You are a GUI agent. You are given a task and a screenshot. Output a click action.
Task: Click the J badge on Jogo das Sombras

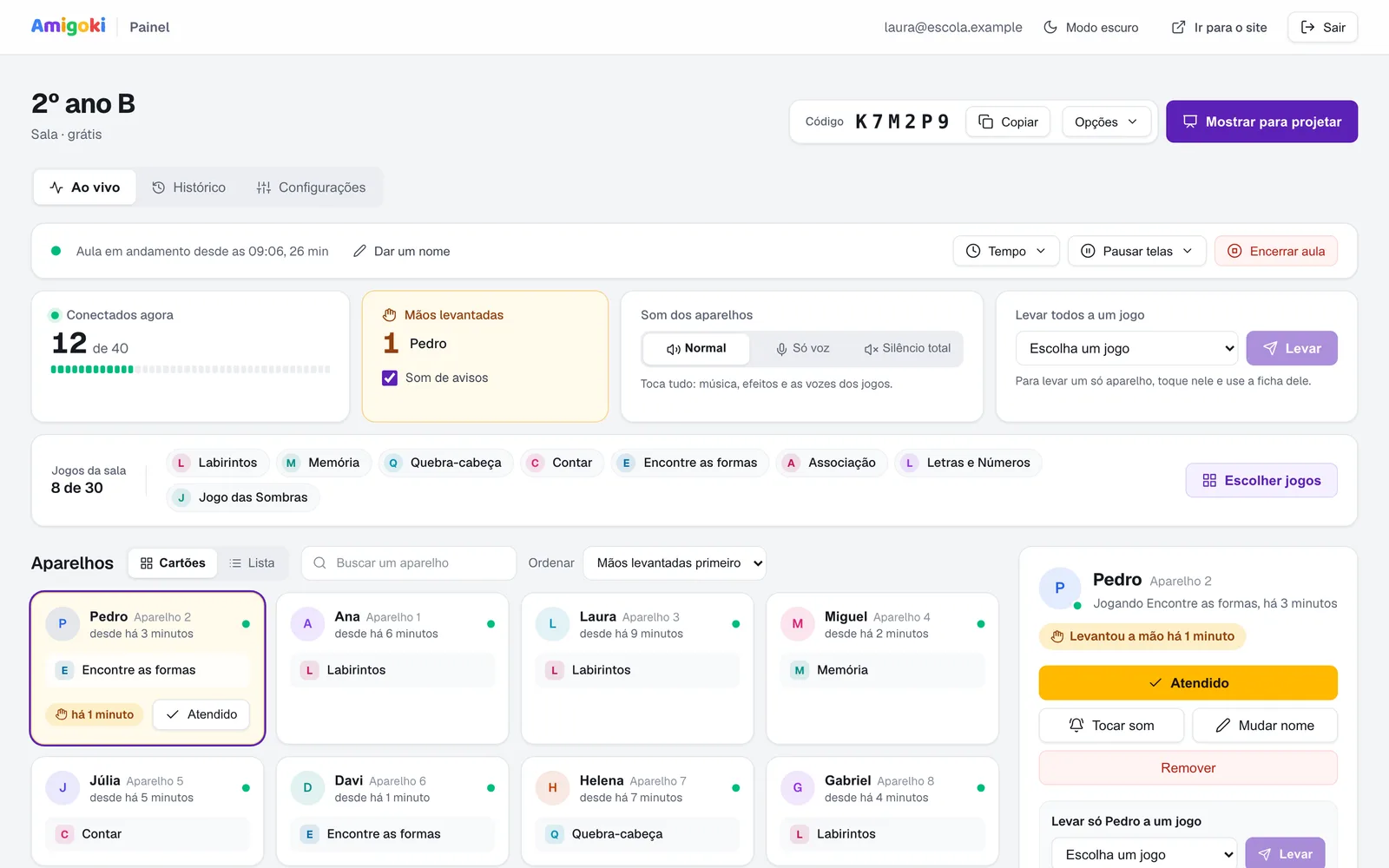point(181,497)
